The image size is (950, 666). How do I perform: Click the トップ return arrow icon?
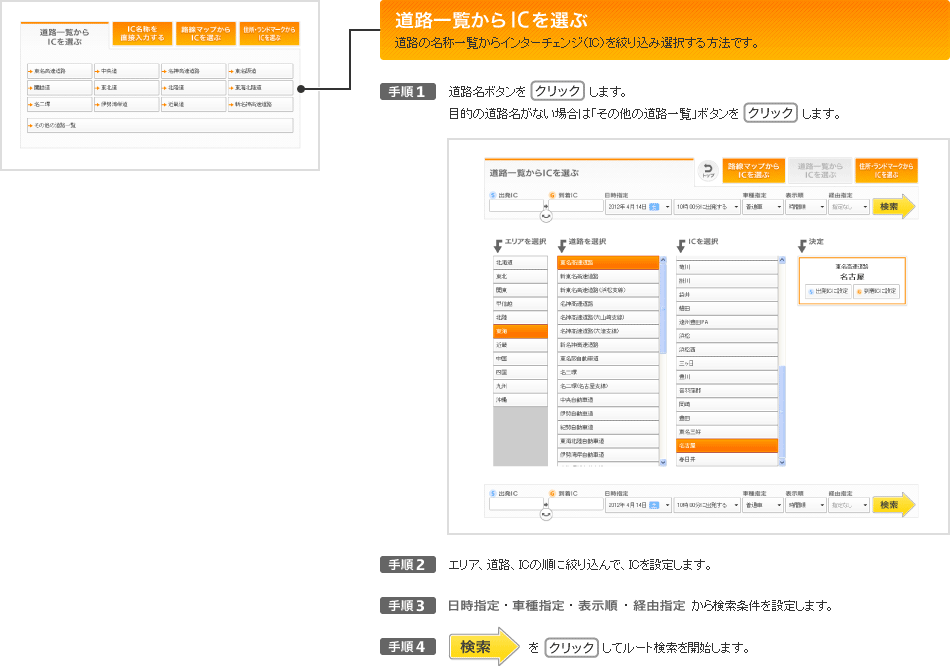(708, 170)
